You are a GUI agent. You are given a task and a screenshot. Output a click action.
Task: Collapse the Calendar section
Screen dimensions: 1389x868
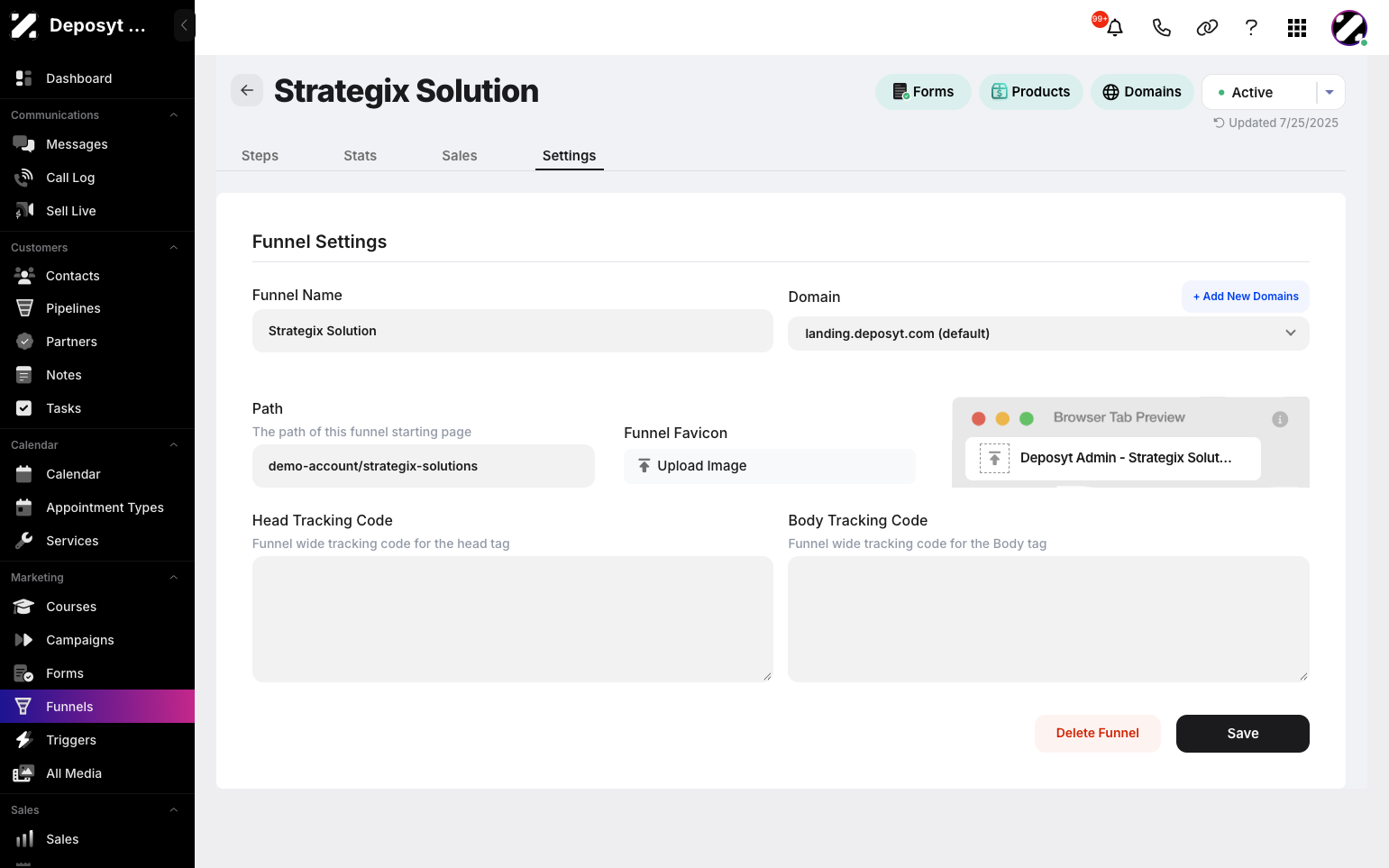pyautogui.click(x=174, y=445)
